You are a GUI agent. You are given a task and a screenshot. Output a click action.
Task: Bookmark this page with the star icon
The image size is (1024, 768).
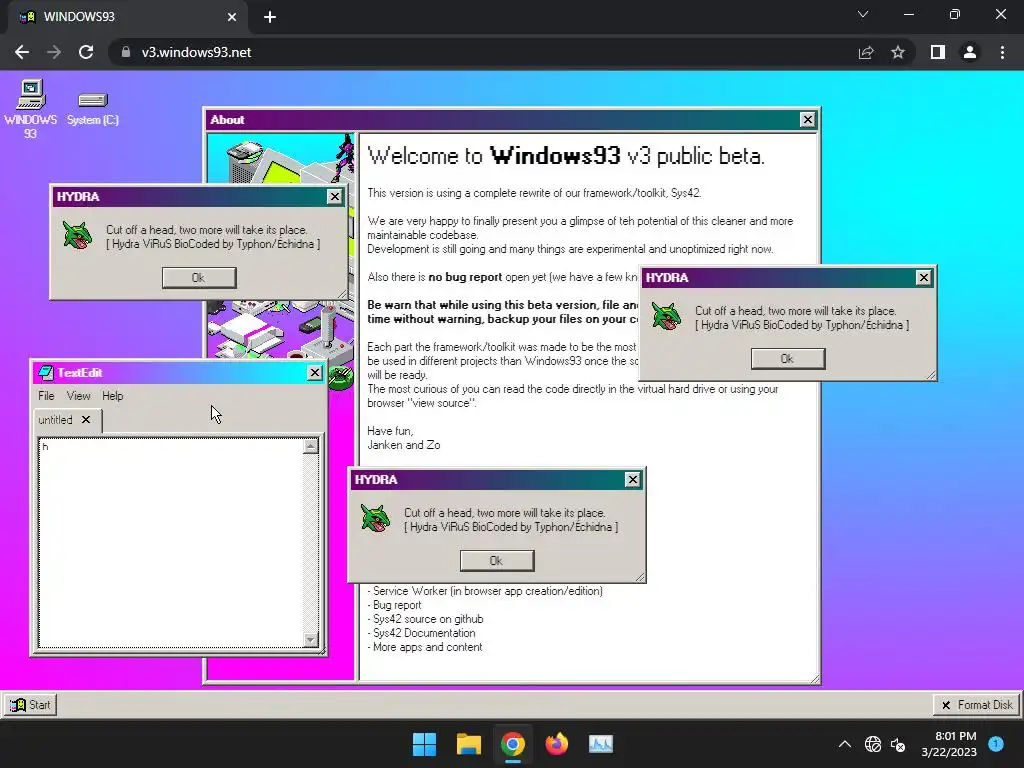coord(898,52)
